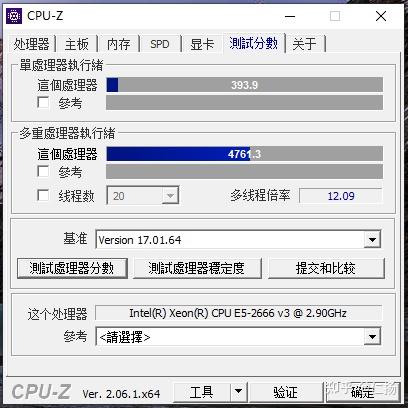Open the 内存 tab

point(118,44)
